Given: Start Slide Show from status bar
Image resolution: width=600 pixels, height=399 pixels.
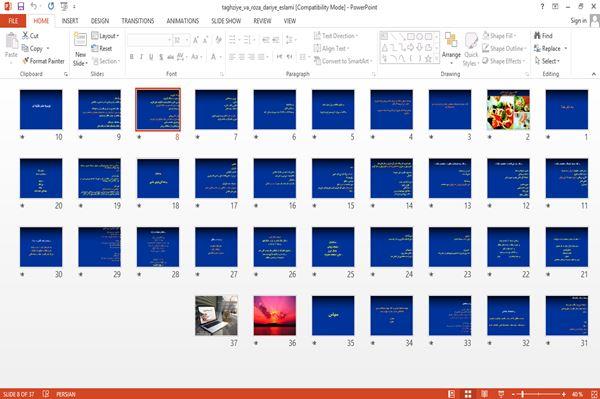Looking at the screenshot, I should coord(501,394).
